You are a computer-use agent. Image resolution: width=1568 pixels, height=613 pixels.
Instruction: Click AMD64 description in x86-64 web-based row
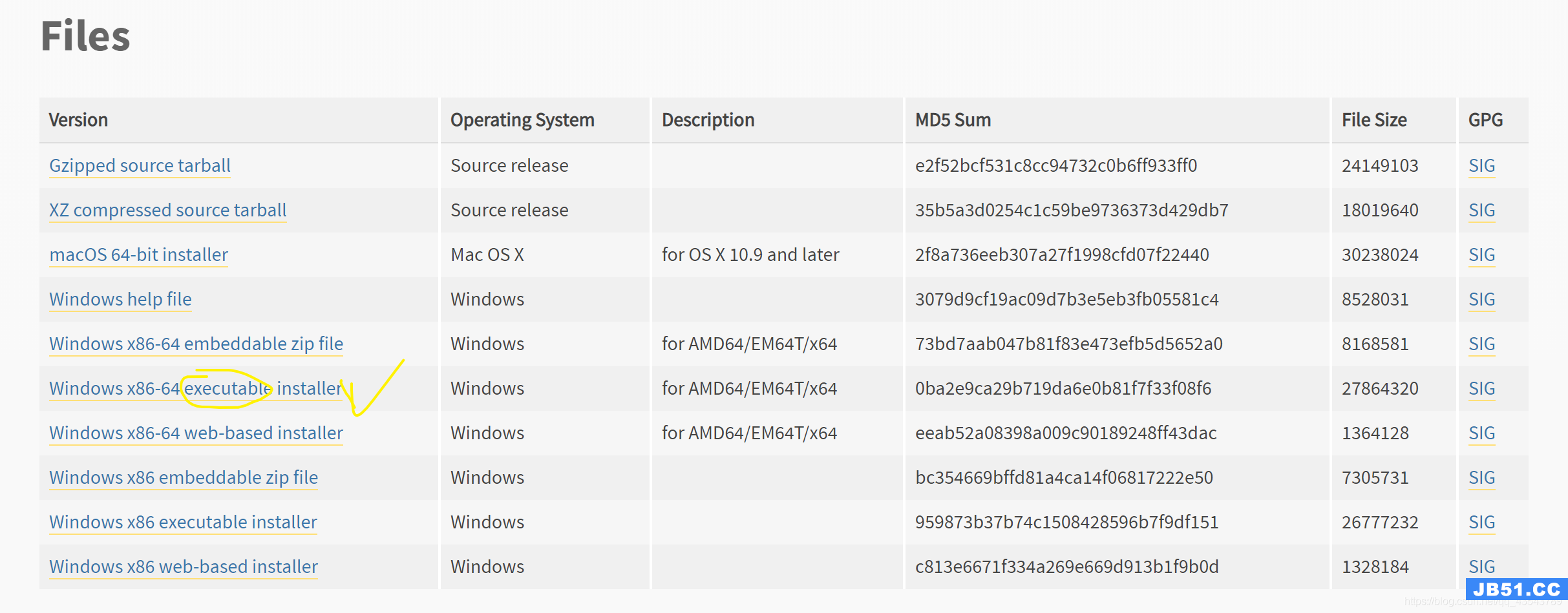coord(749,433)
